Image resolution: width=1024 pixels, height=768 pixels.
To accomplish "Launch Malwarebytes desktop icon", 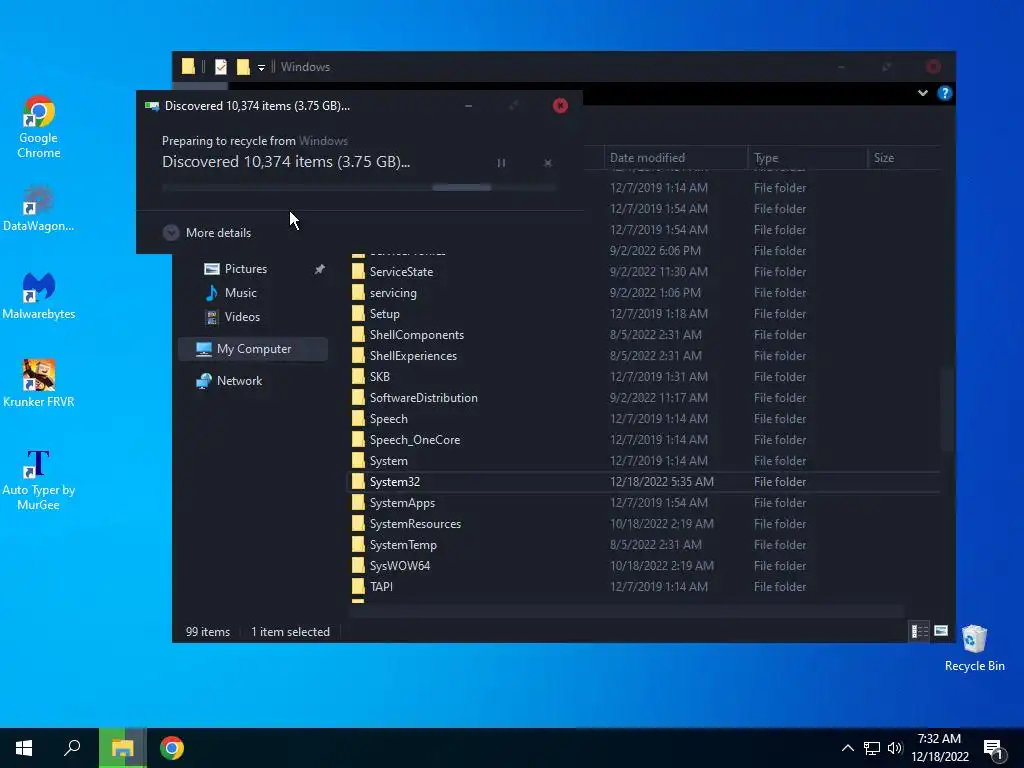I will (x=39, y=295).
